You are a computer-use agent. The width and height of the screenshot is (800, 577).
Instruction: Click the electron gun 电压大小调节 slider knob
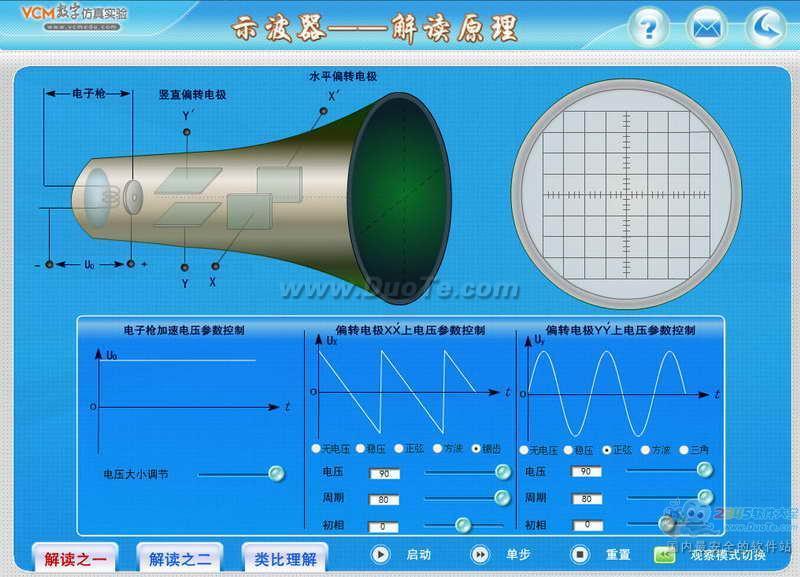(277, 474)
